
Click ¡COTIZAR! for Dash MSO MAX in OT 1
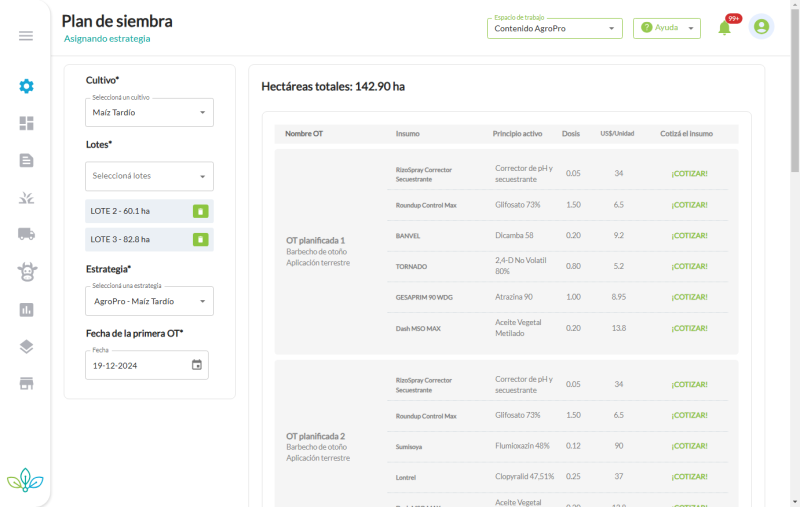coord(689,328)
